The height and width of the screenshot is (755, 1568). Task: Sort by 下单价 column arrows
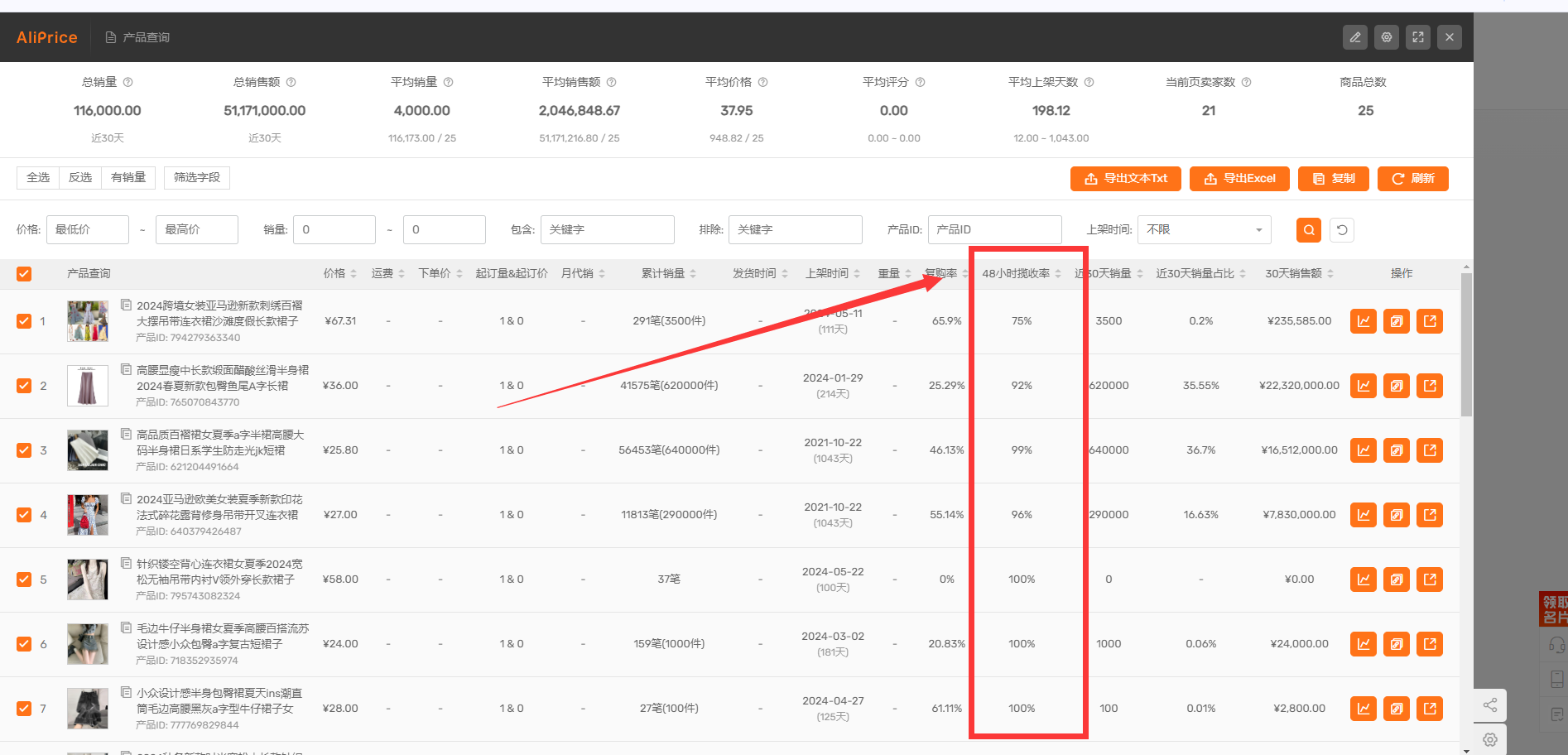[x=459, y=274]
